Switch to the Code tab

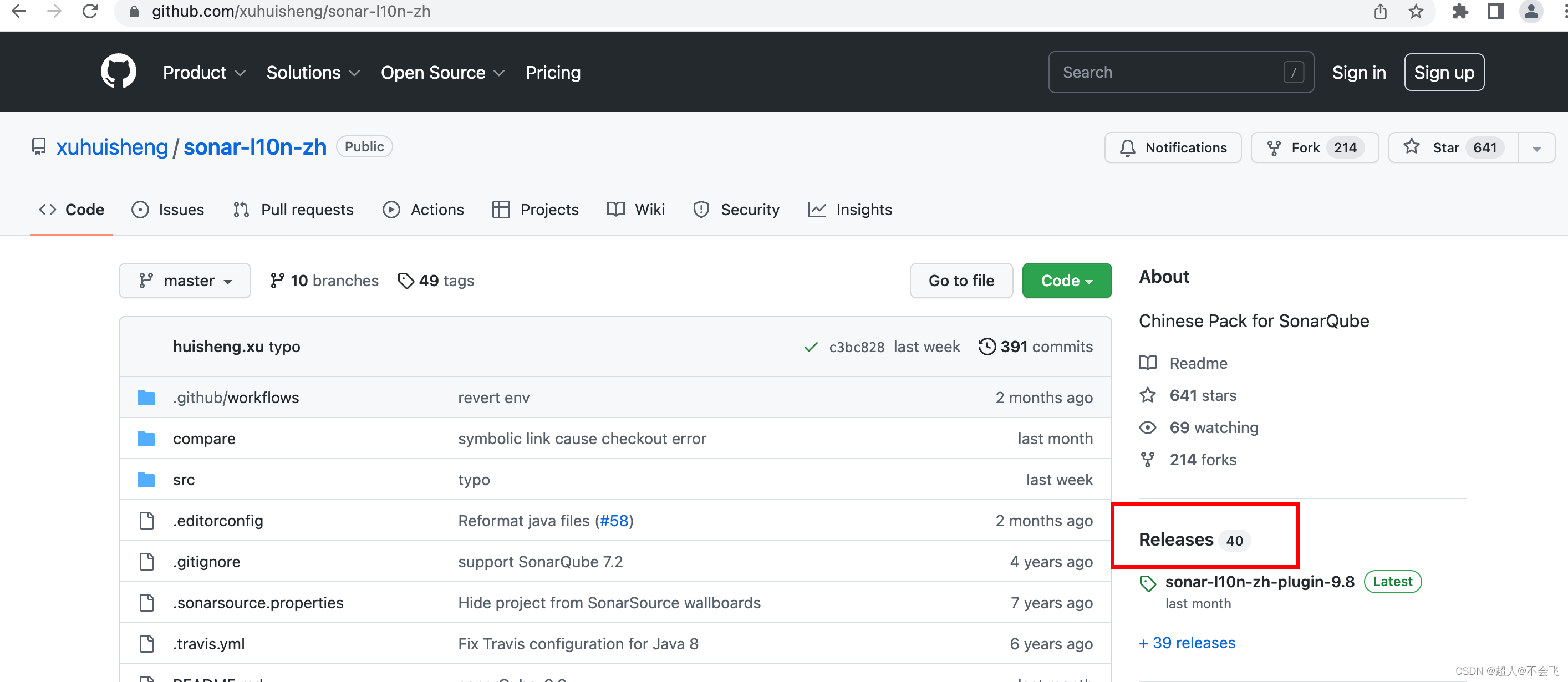(x=71, y=210)
